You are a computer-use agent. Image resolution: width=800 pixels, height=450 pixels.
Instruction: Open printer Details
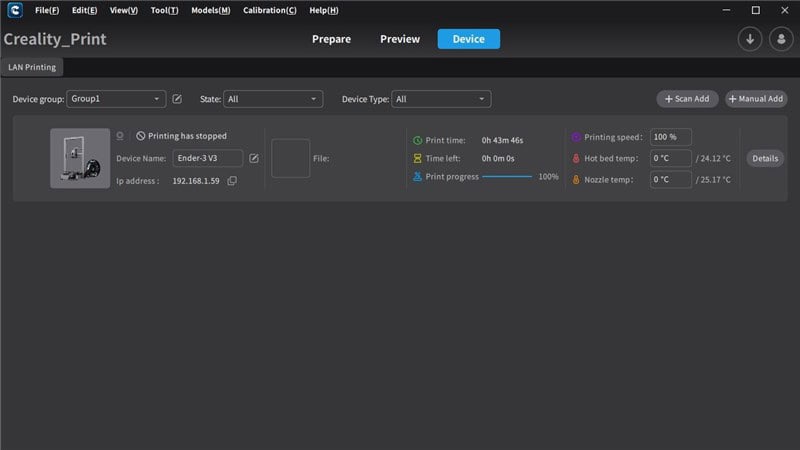coord(765,158)
